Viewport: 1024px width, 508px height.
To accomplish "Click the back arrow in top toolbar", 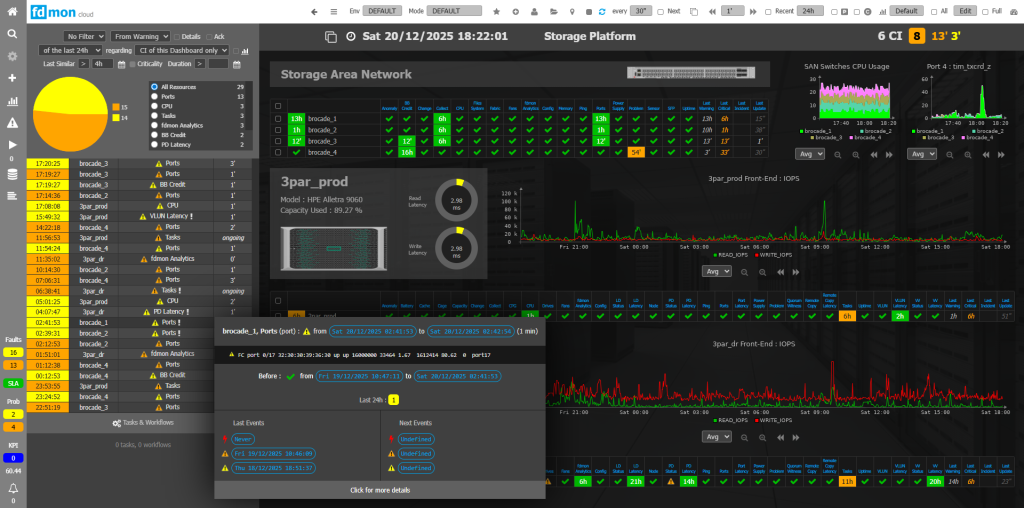I will (316, 10).
